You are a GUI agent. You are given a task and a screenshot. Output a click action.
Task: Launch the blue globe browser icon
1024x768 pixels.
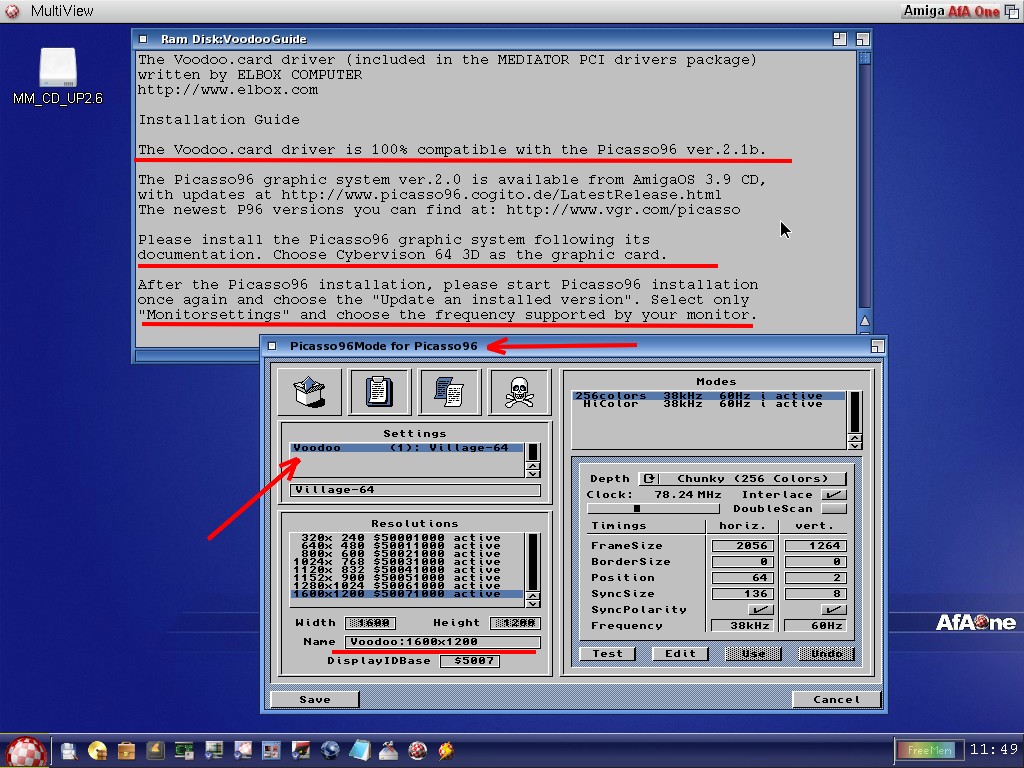tap(330, 751)
